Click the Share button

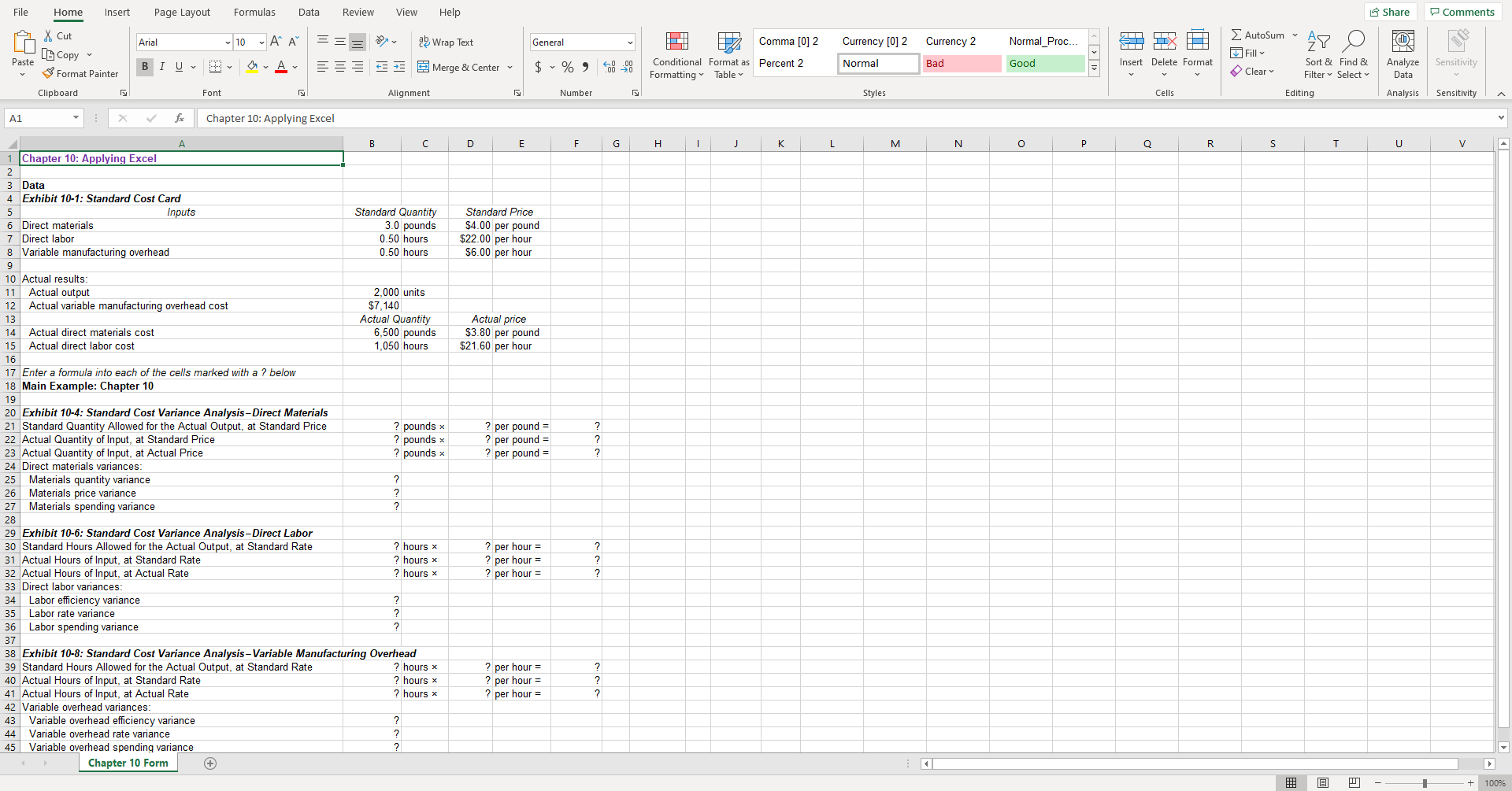pyautogui.click(x=1390, y=11)
